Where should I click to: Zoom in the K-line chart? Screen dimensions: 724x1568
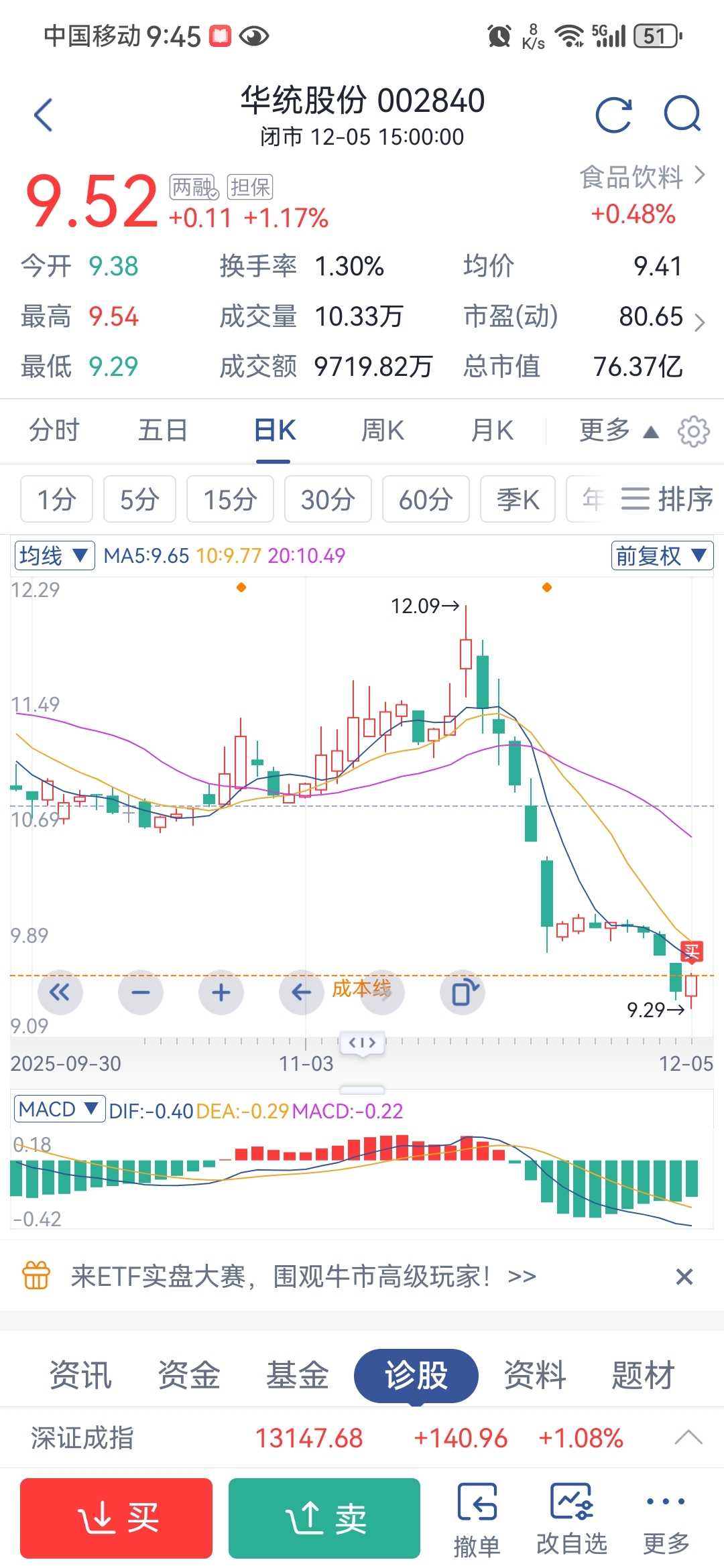221,992
